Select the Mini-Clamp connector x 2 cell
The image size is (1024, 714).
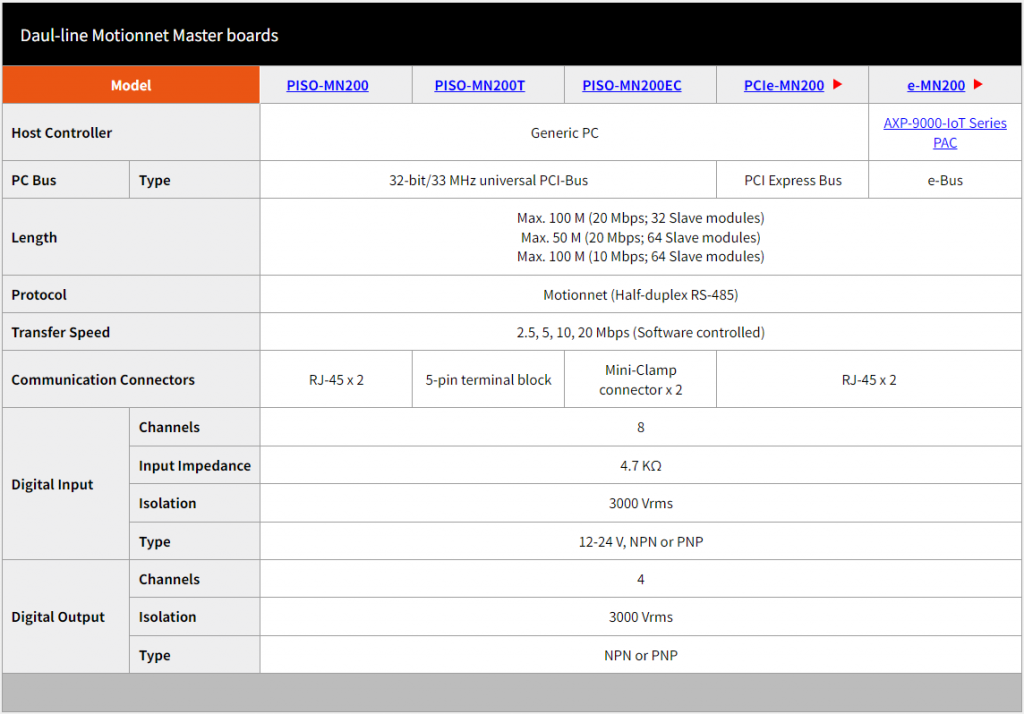tap(640, 380)
